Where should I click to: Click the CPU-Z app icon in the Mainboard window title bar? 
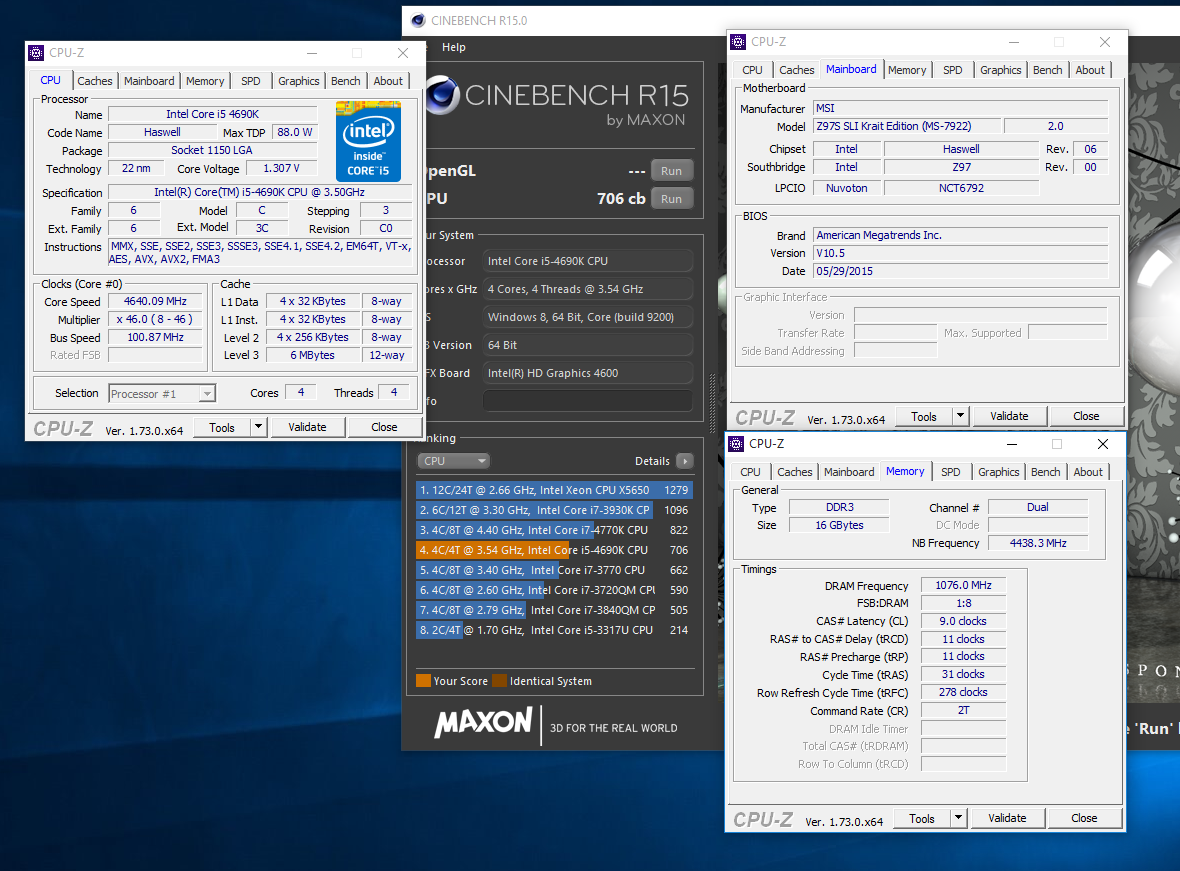coord(738,42)
